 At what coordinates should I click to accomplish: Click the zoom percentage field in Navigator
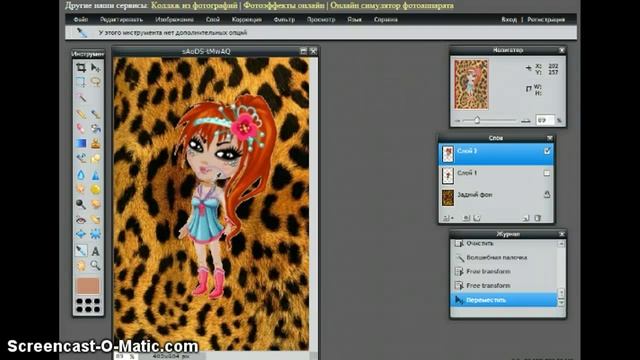(545, 120)
